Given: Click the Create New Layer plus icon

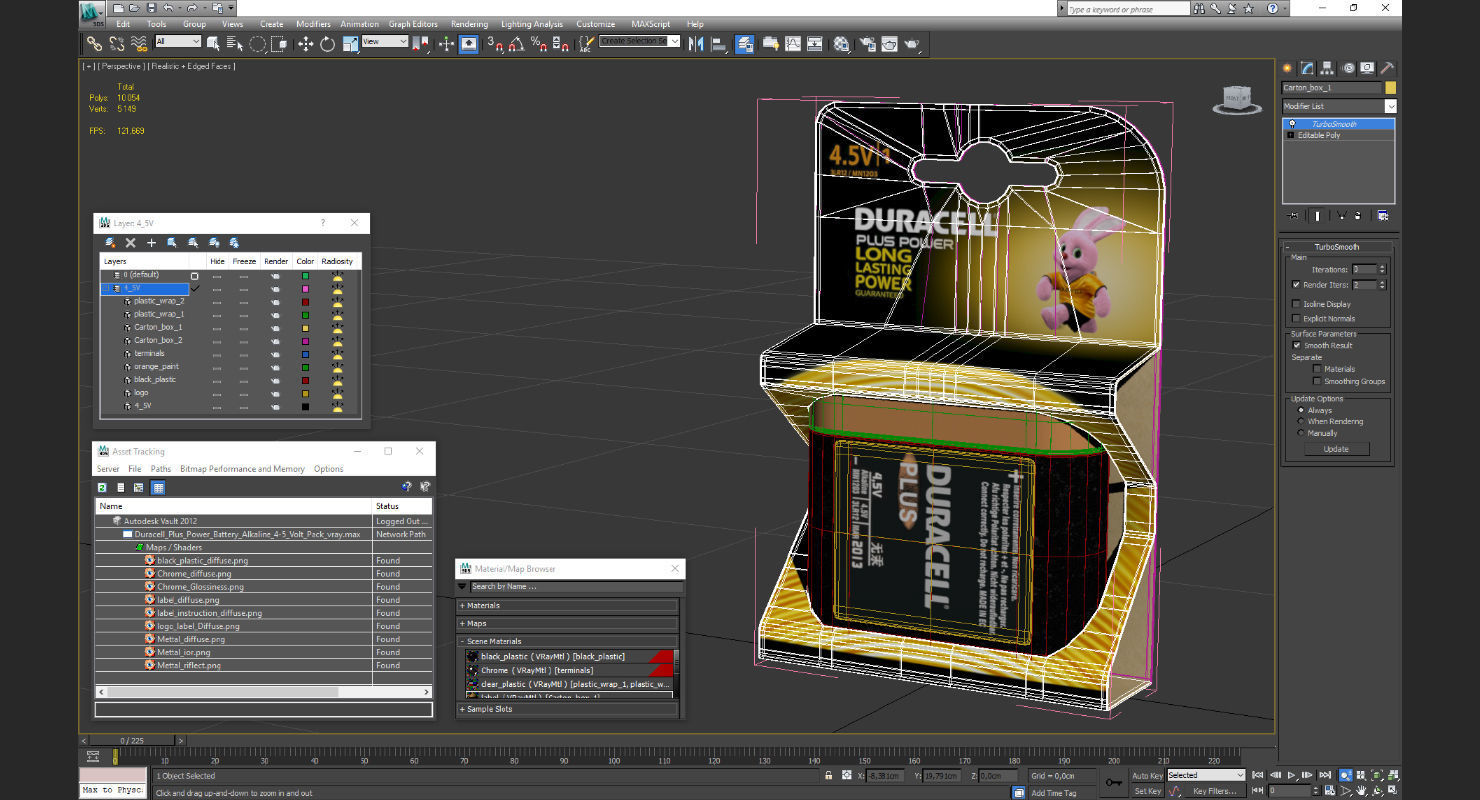Looking at the screenshot, I should pos(151,242).
